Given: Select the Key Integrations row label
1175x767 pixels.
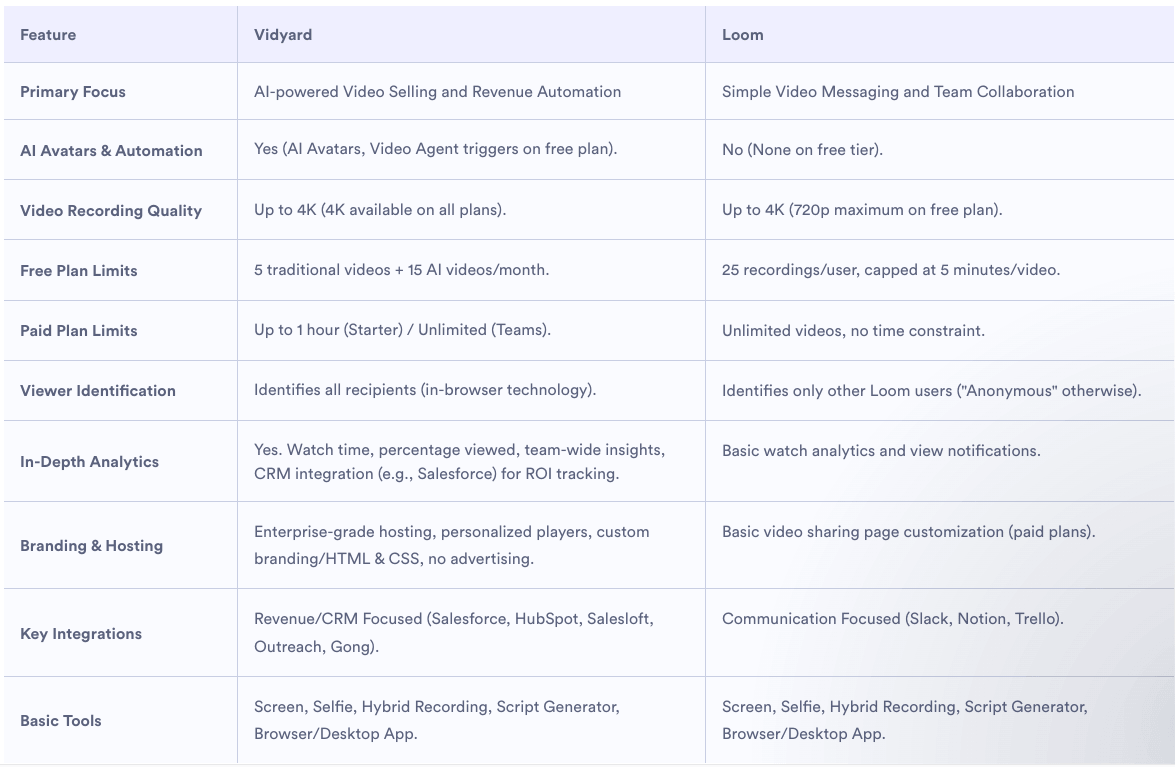Looking at the screenshot, I should [81, 634].
